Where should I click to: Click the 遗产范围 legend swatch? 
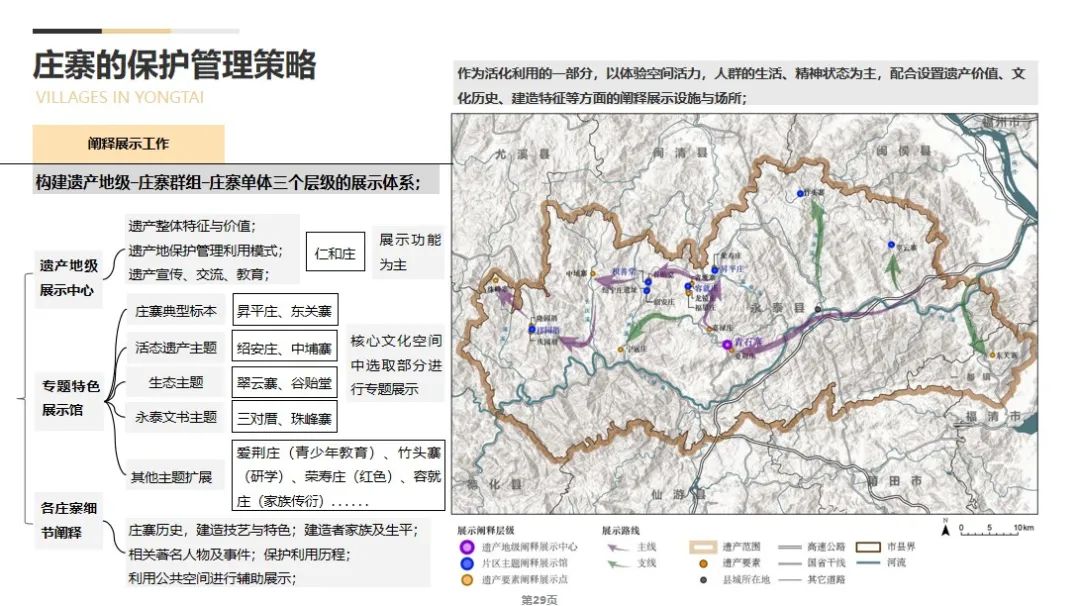pos(703,547)
